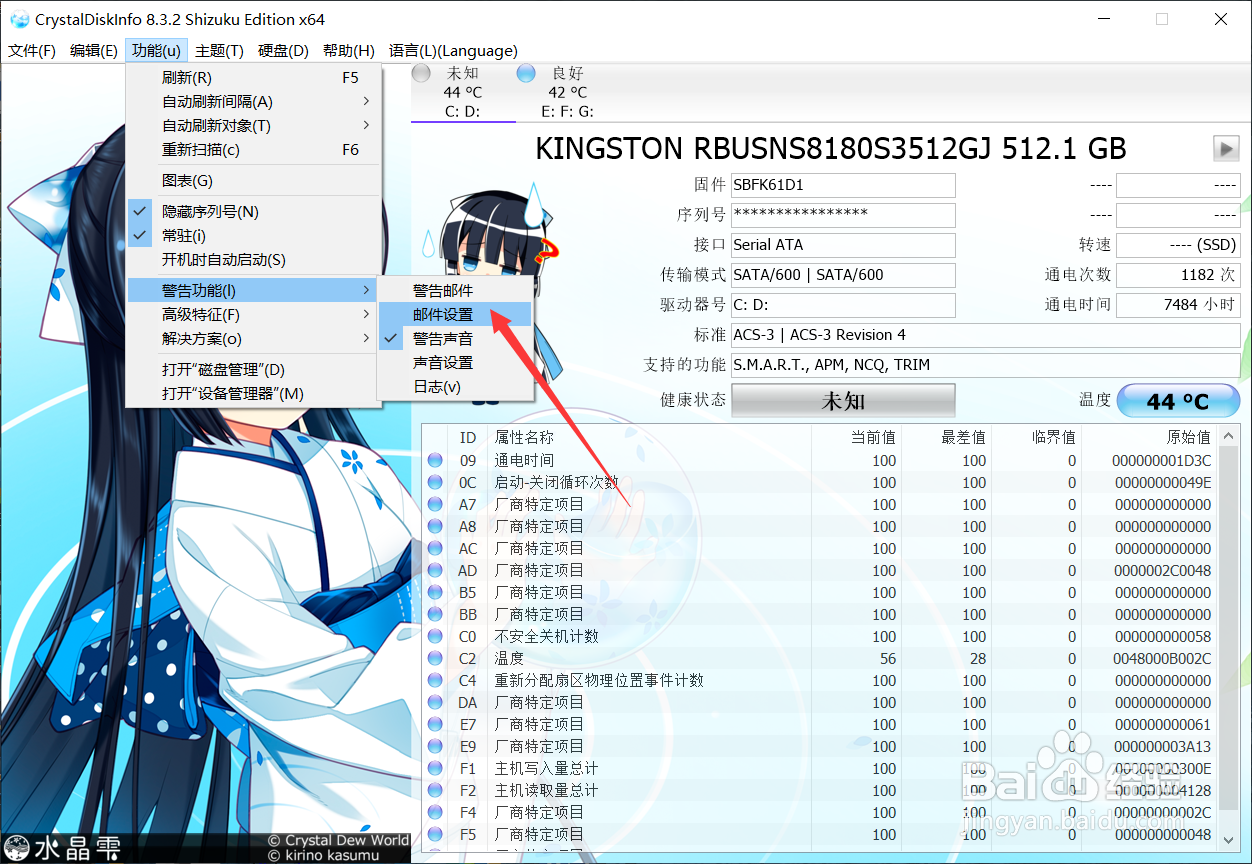Open the 语言(L)(Language) menu

453,51
